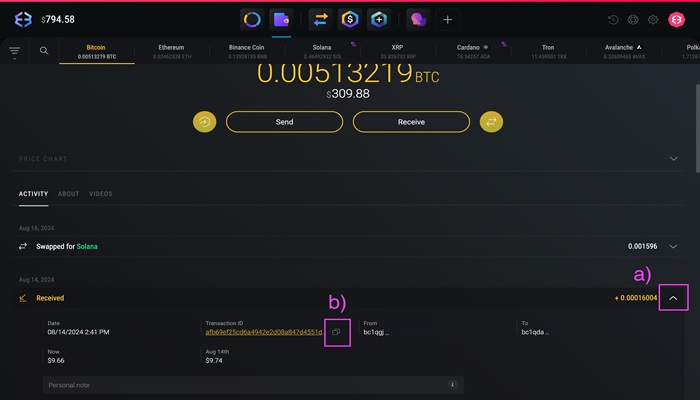
Task: Open the purple profile bubble icon
Action: pyautogui.click(x=418, y=19)
